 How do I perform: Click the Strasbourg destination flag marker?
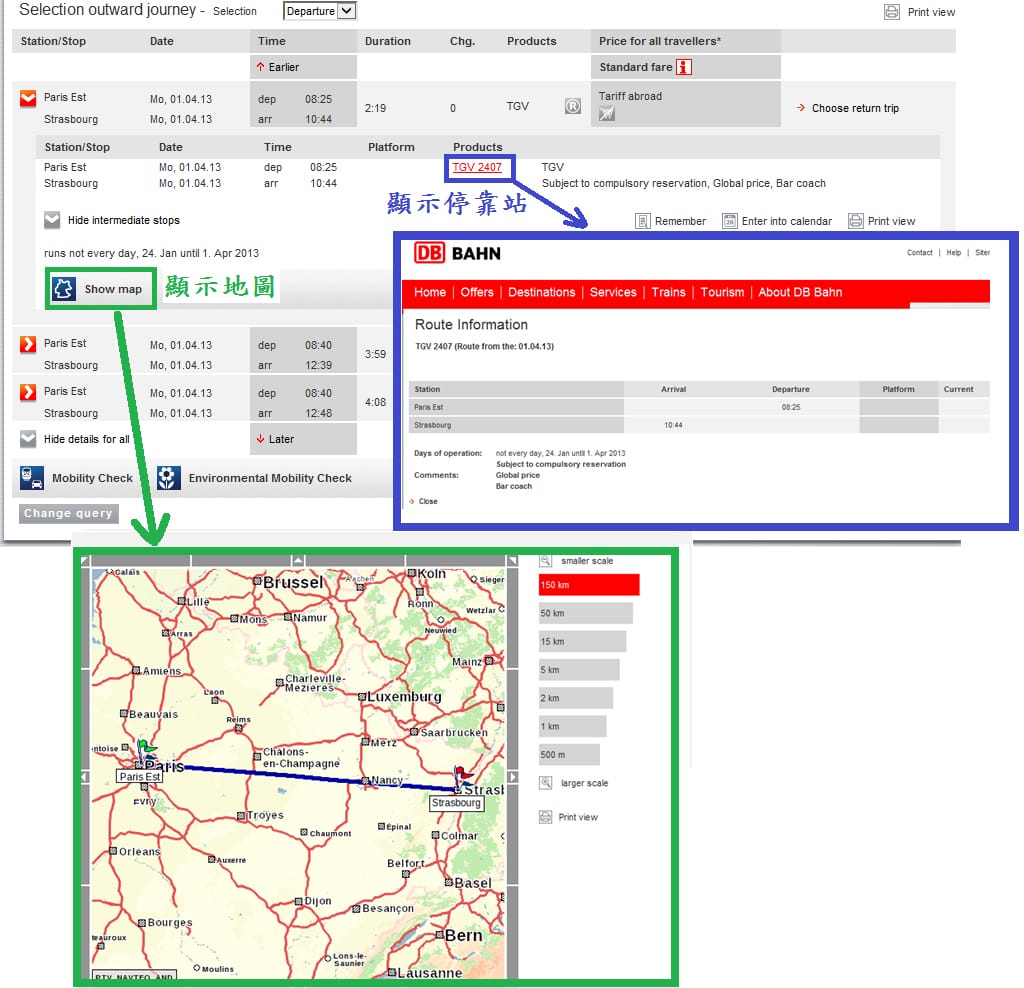point(462,777)
